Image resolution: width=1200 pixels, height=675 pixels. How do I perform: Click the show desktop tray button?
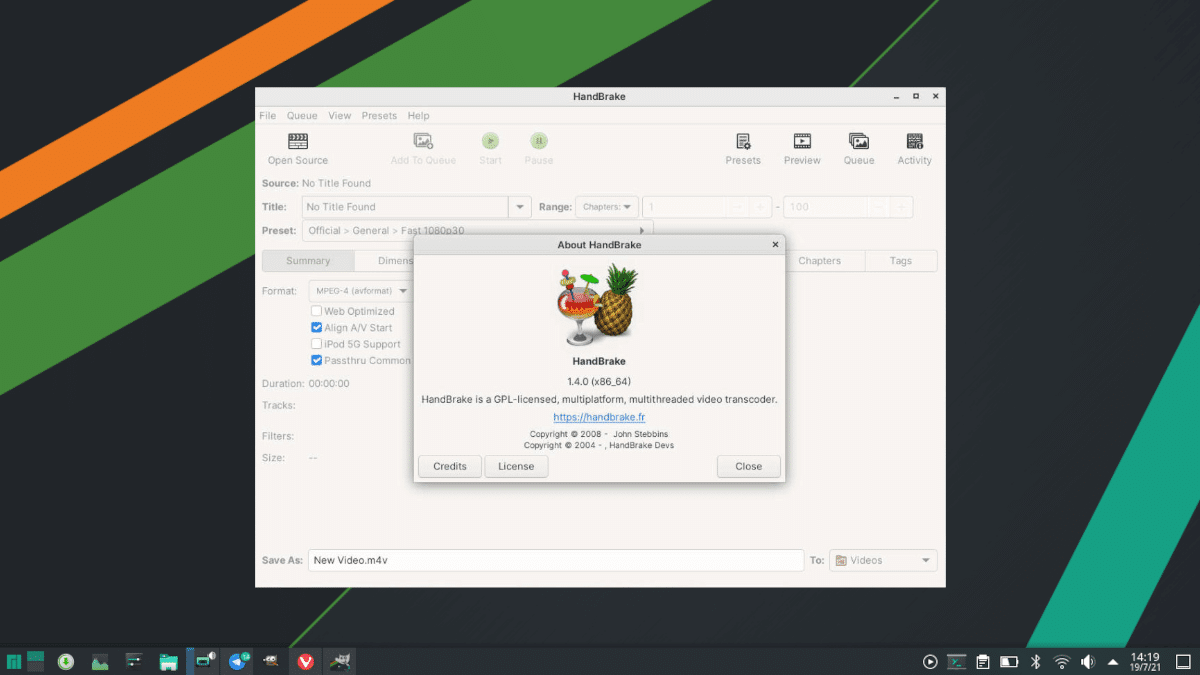click(1184, 661)
